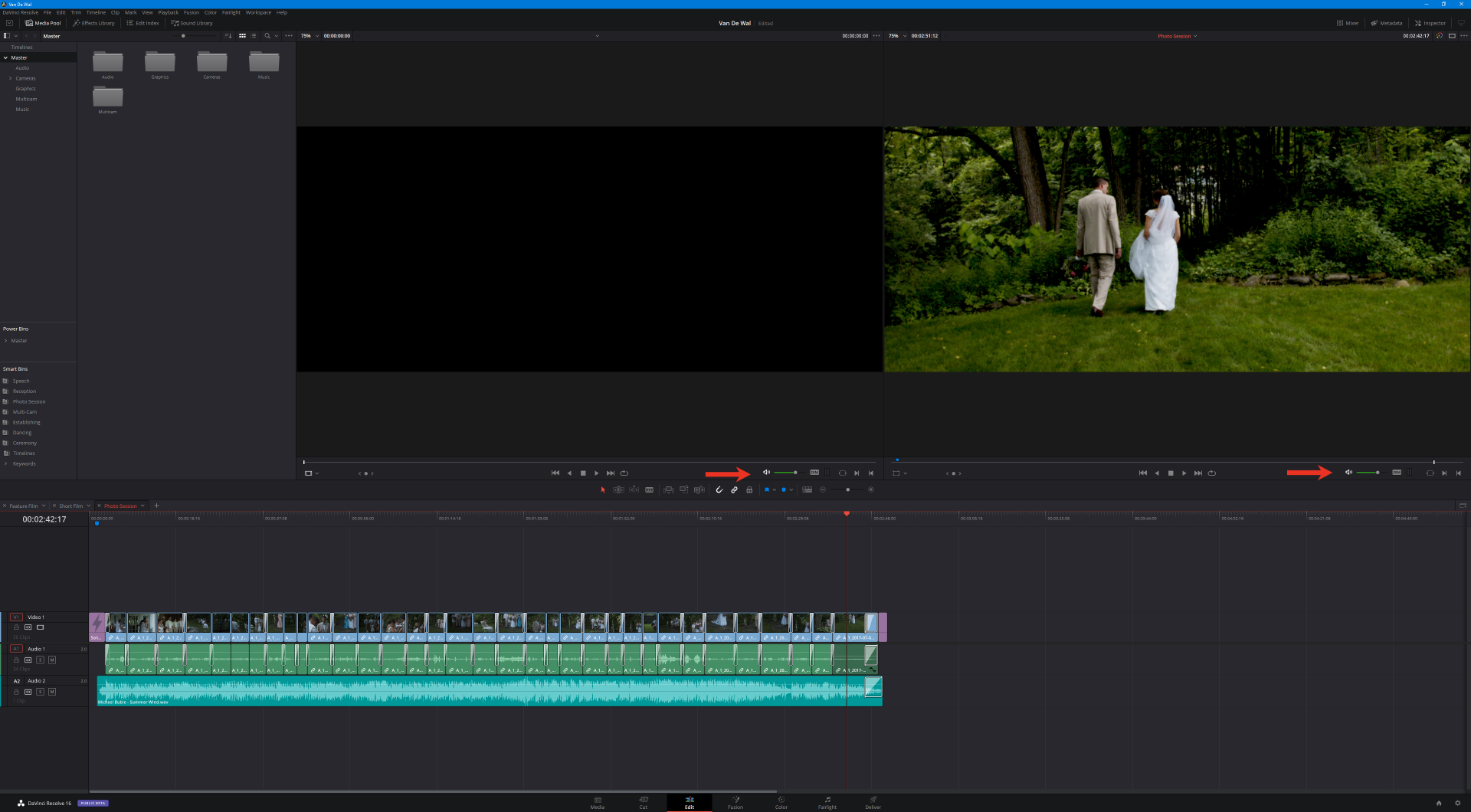Switch to Feature Film timeline tab

pyautogui.click(x=23, y=506)
